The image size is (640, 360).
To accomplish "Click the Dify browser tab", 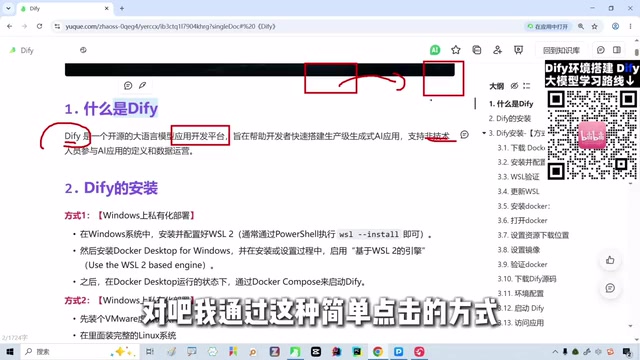I will coord(64,8).
